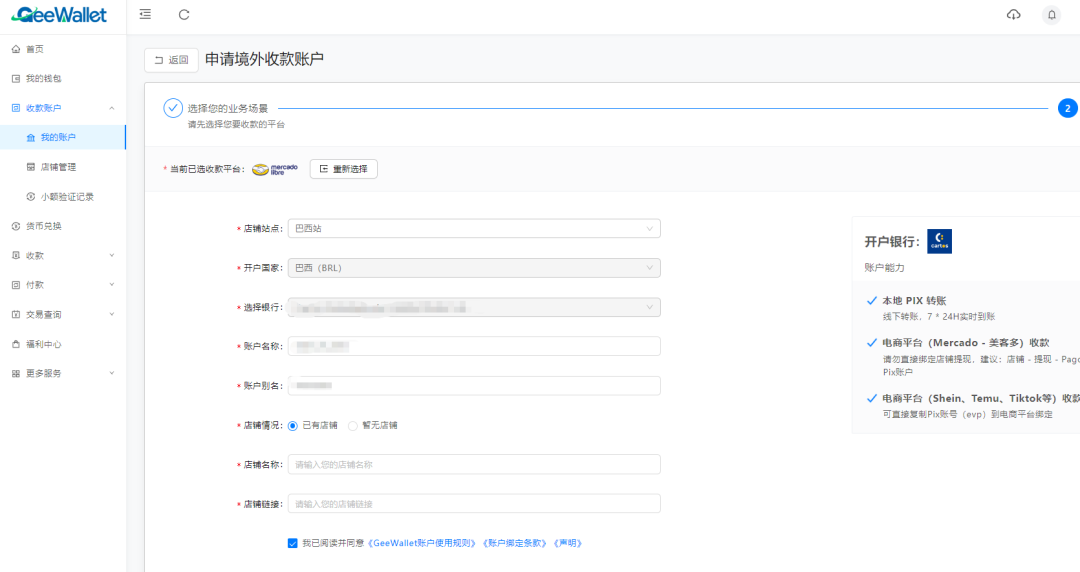The height and width of the screenshot is (572, 1080).
Task: Open the 《声明》 link
Action: (x=568, y=543)
